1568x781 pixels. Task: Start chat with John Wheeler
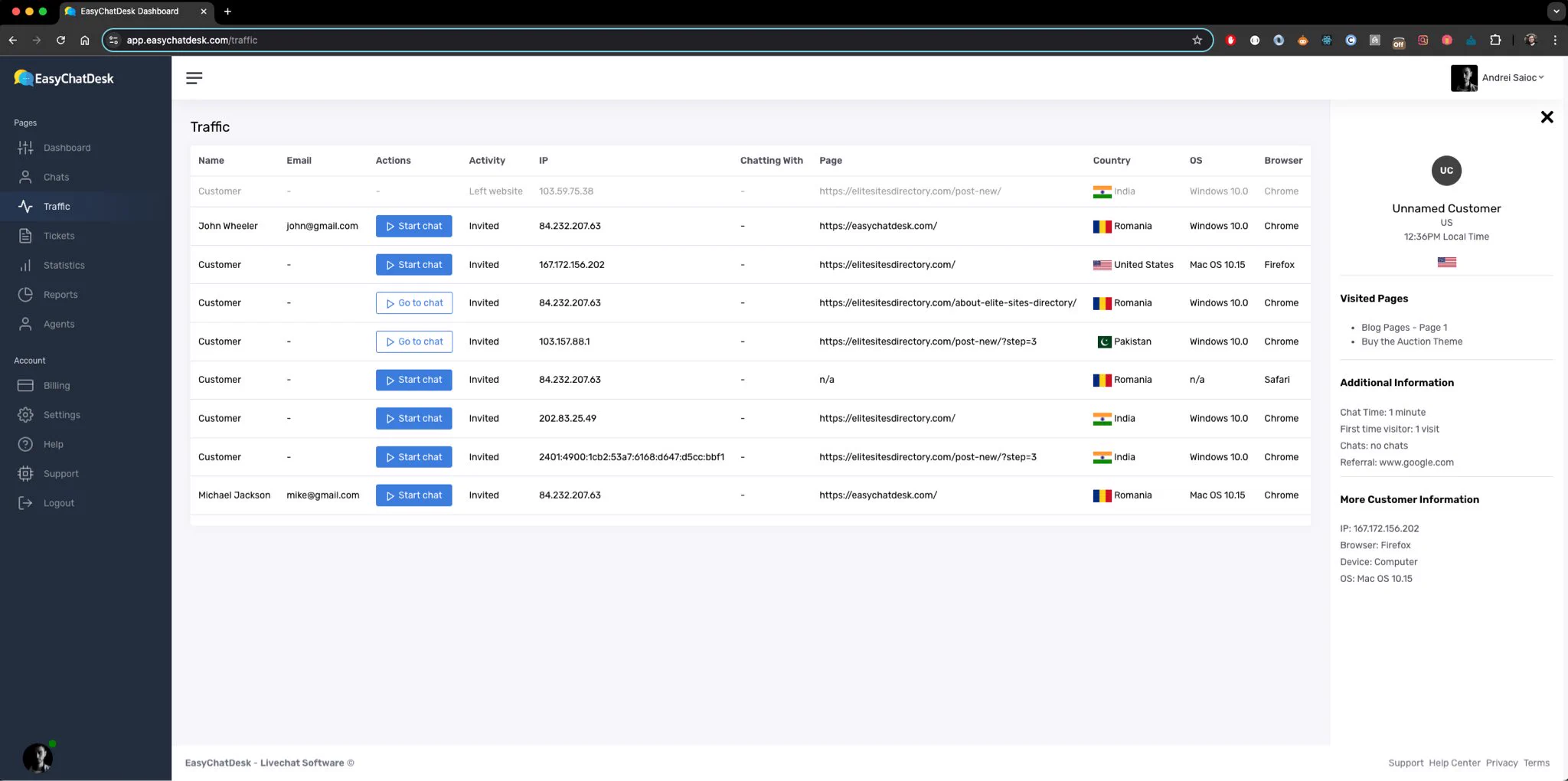(413, 226)
